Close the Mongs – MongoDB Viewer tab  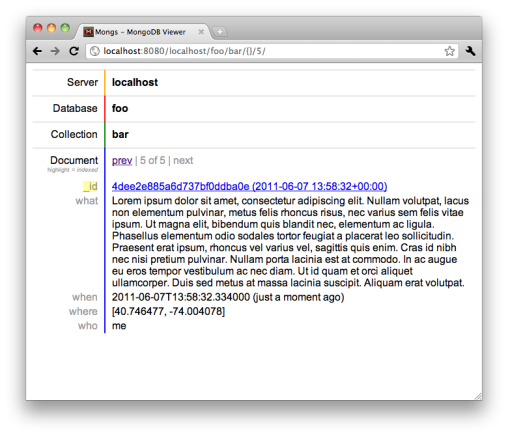click(201, 32)
